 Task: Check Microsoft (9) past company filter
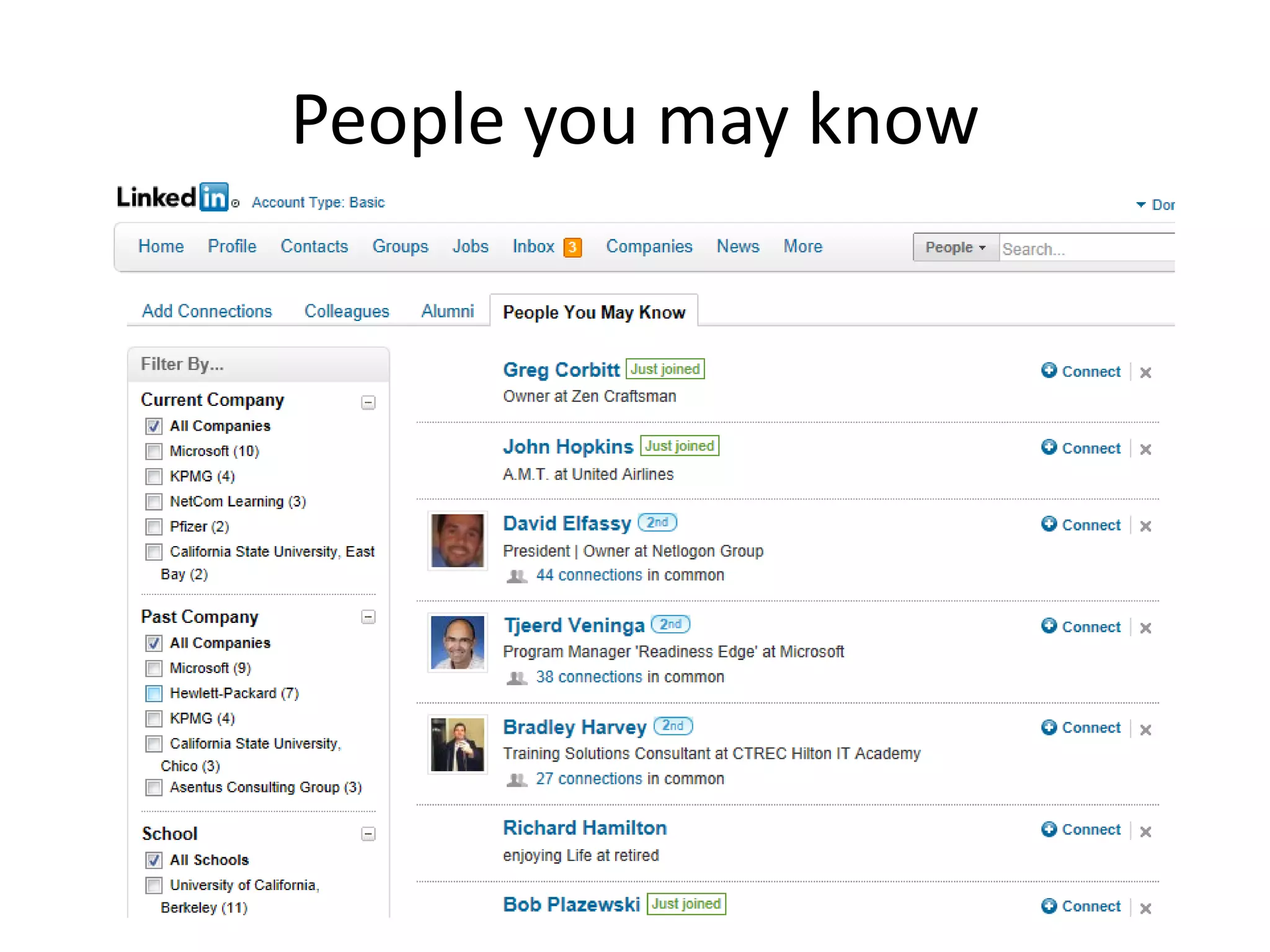[154, 668]
